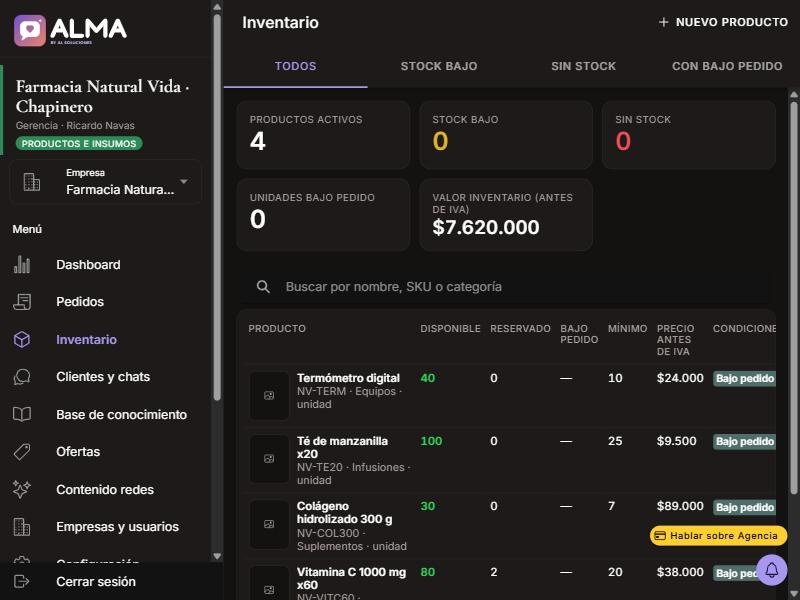The height and width of the screenshot is (600, 800).
Task: Click the Disponible column header
Action: (x=451, y=329)
